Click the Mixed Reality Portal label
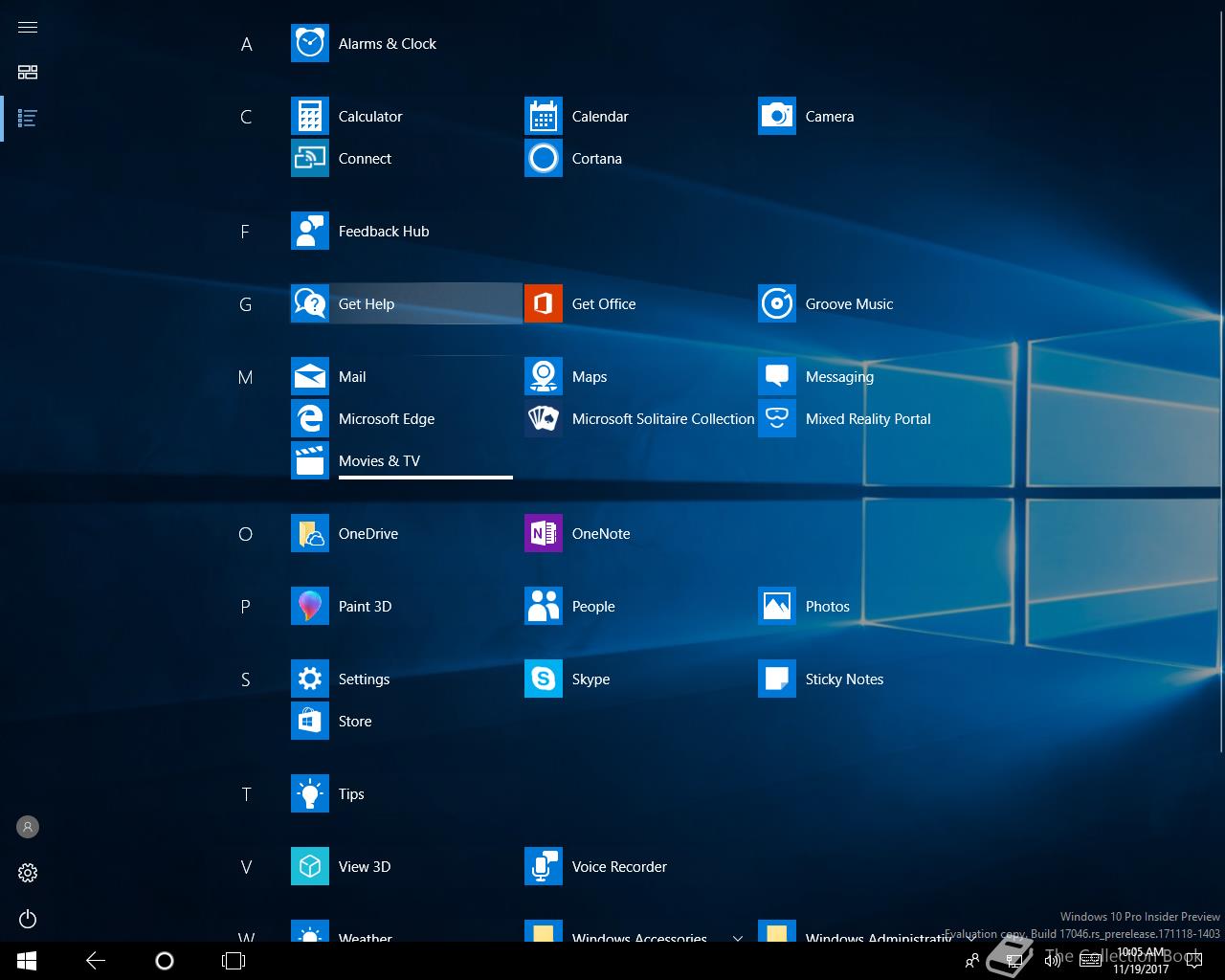 click(868, 419)
